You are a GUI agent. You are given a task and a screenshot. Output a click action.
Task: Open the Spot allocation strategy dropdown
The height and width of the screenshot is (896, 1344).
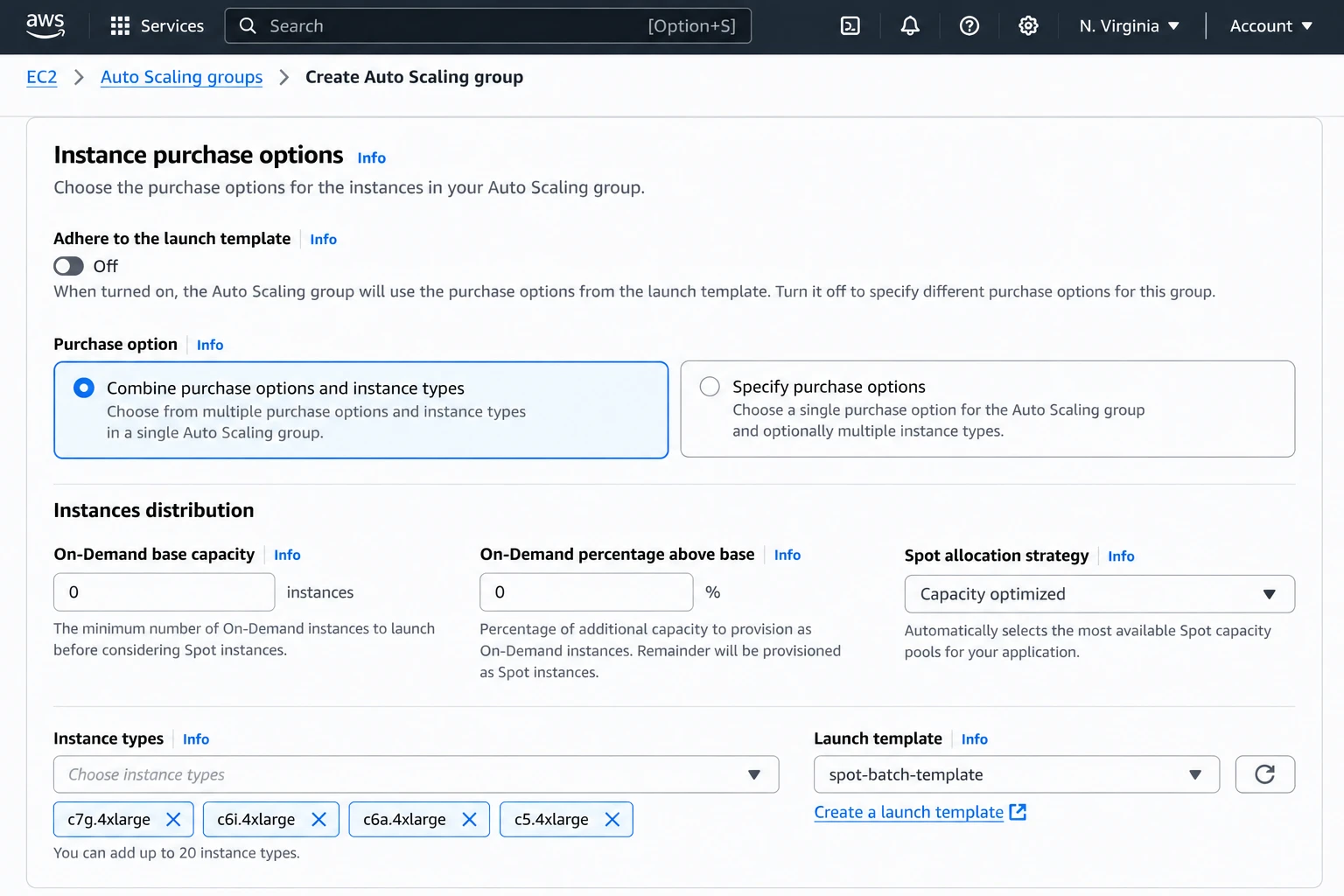[x=1100, y=594]
